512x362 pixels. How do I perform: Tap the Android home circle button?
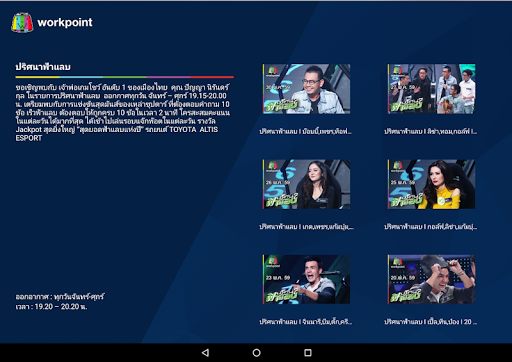tap(256, 353)
